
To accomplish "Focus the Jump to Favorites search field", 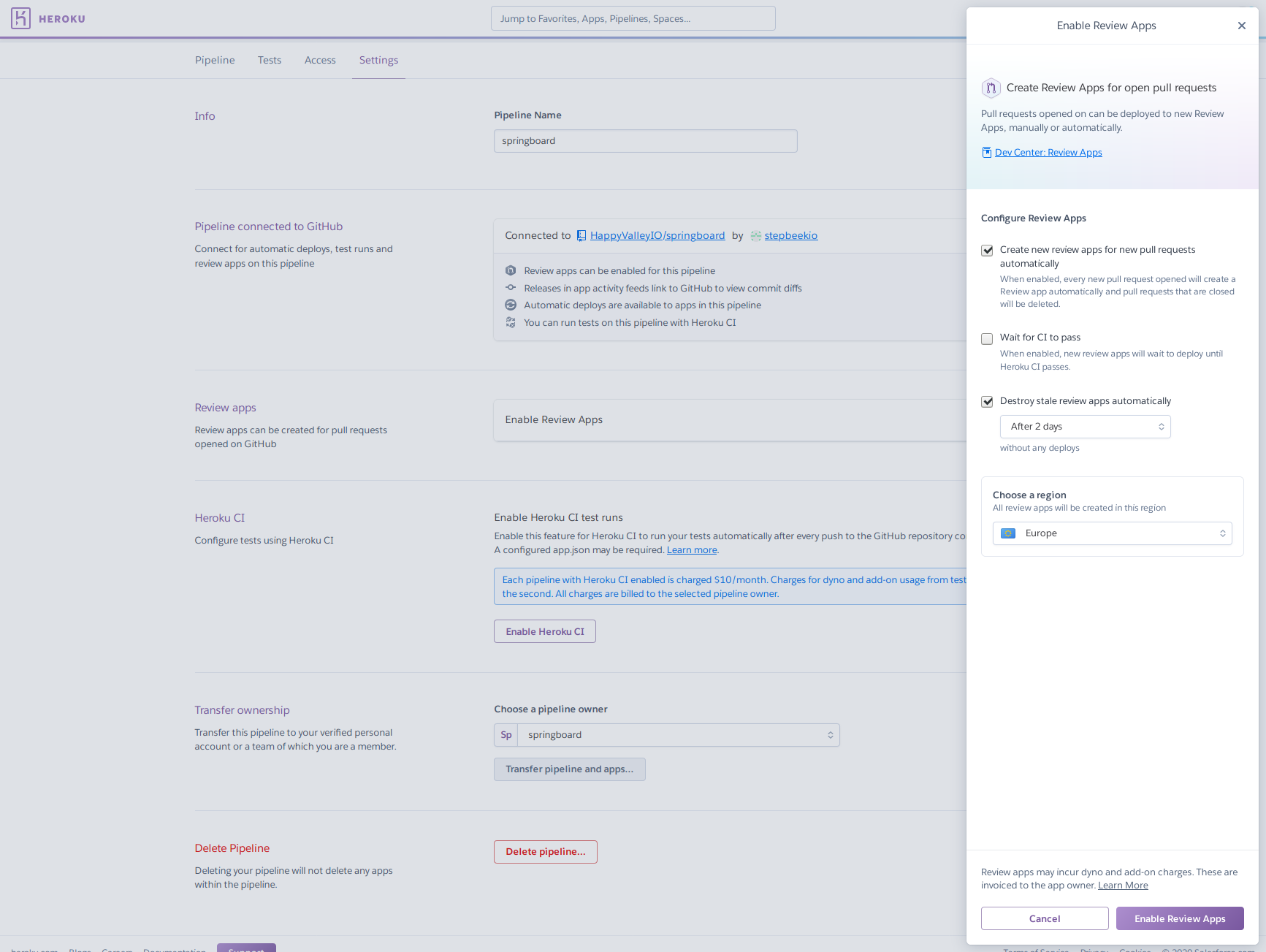I will coord(633,18).
